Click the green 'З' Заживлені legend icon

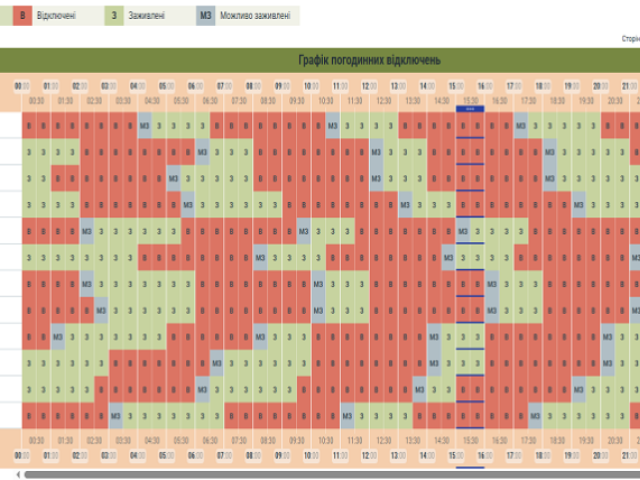(115, 16)
